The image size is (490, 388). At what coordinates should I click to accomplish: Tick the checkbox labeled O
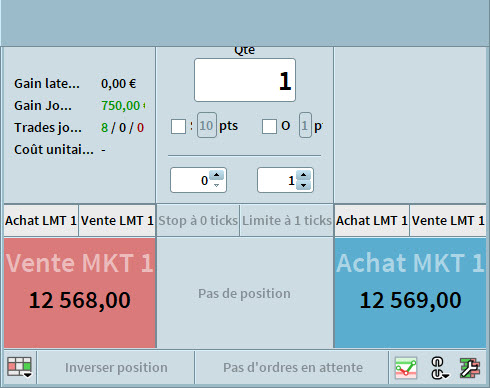[x=269, y=127]
